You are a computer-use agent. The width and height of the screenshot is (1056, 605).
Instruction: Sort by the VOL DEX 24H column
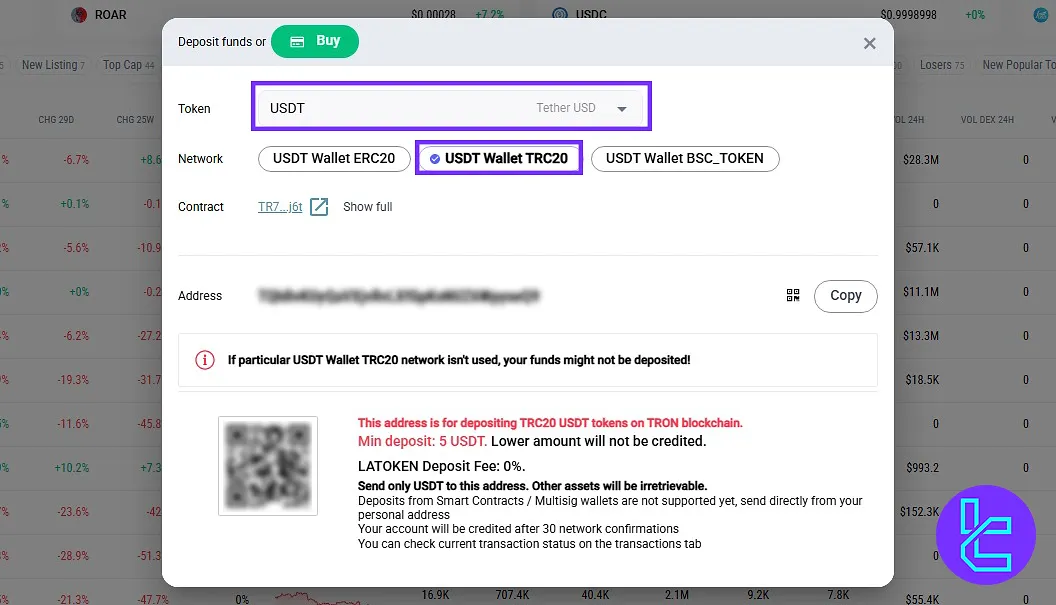986,120
